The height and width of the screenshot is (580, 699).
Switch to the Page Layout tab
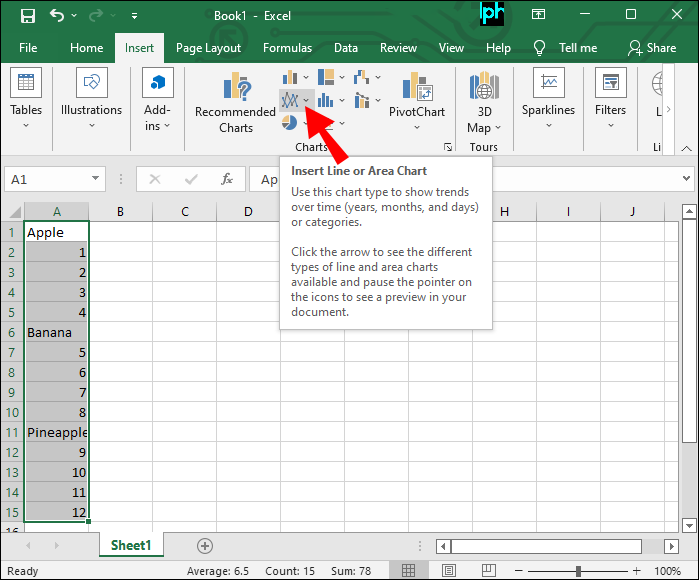(208, 47)
